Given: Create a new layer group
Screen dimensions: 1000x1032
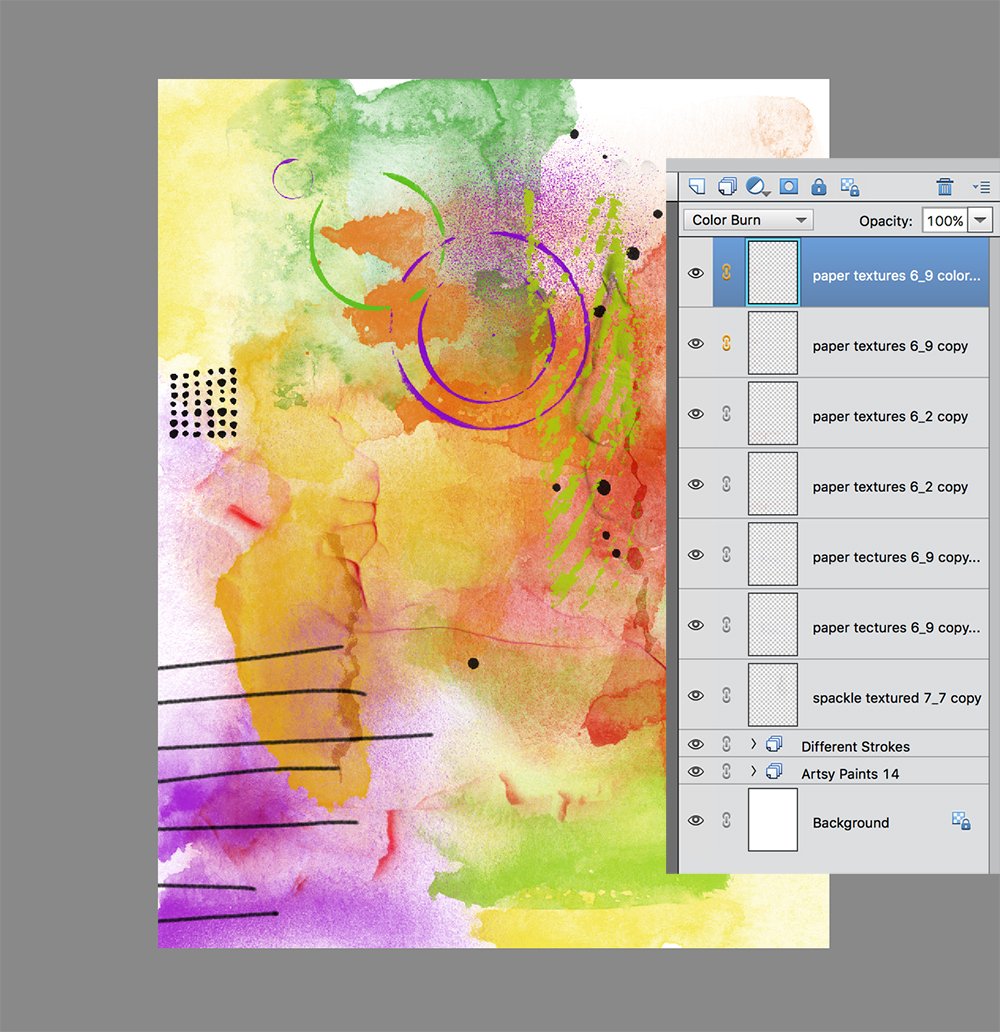Looking at the screenshot, I should [x=727, y=187].
